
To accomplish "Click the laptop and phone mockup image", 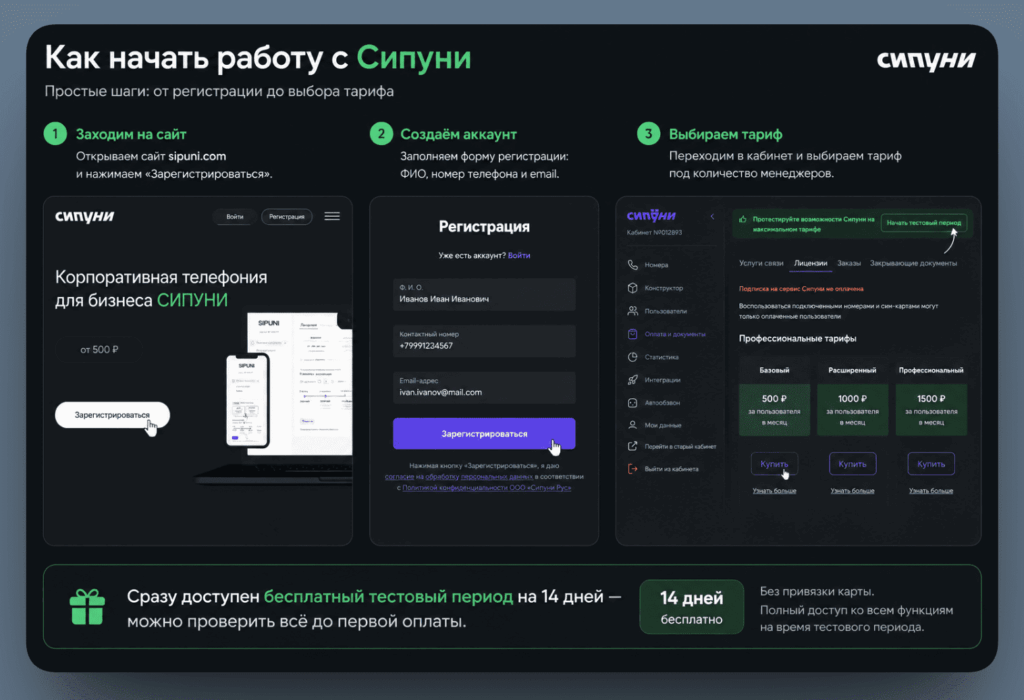I will 274,398.
